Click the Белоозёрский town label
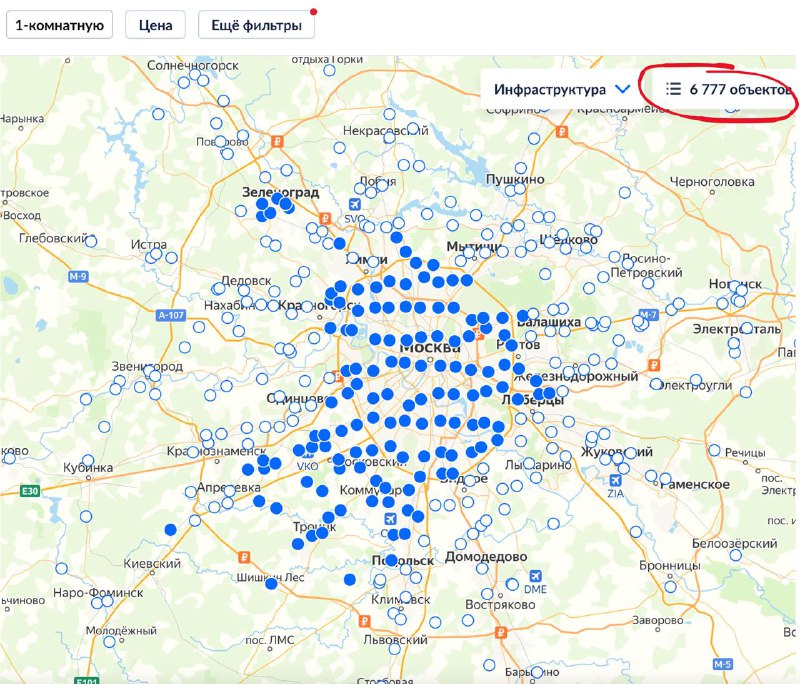 pyautogui.click(x=735, y=543)
